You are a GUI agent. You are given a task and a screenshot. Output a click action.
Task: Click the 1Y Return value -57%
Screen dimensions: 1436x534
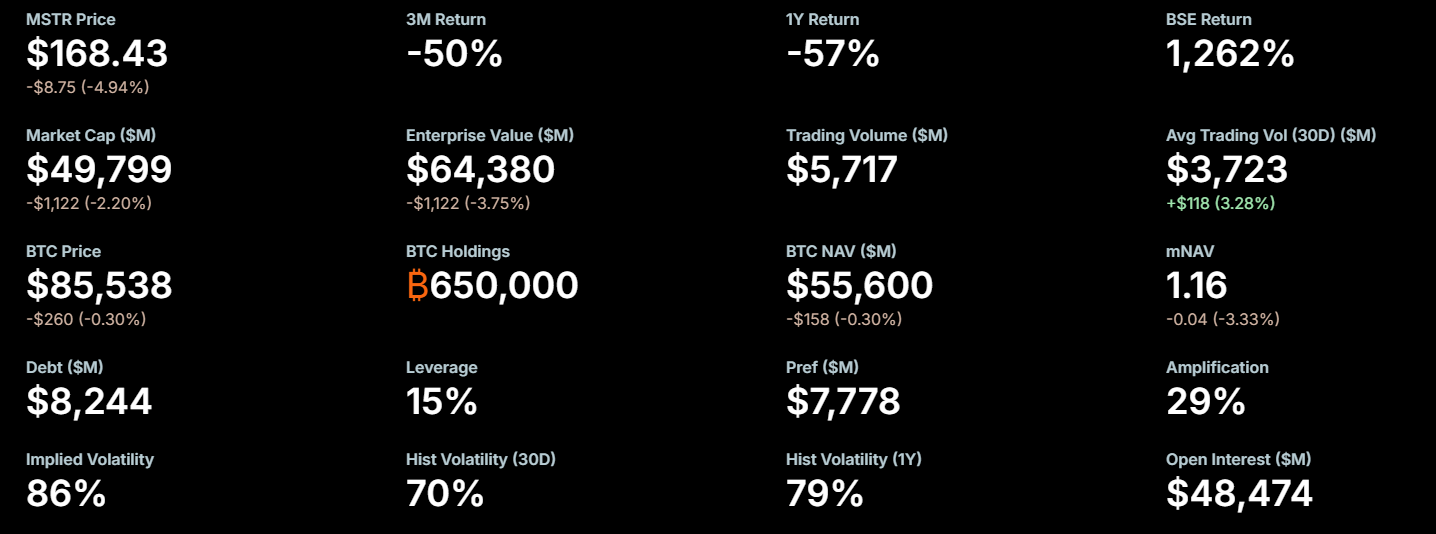click(x=833, y=54)
